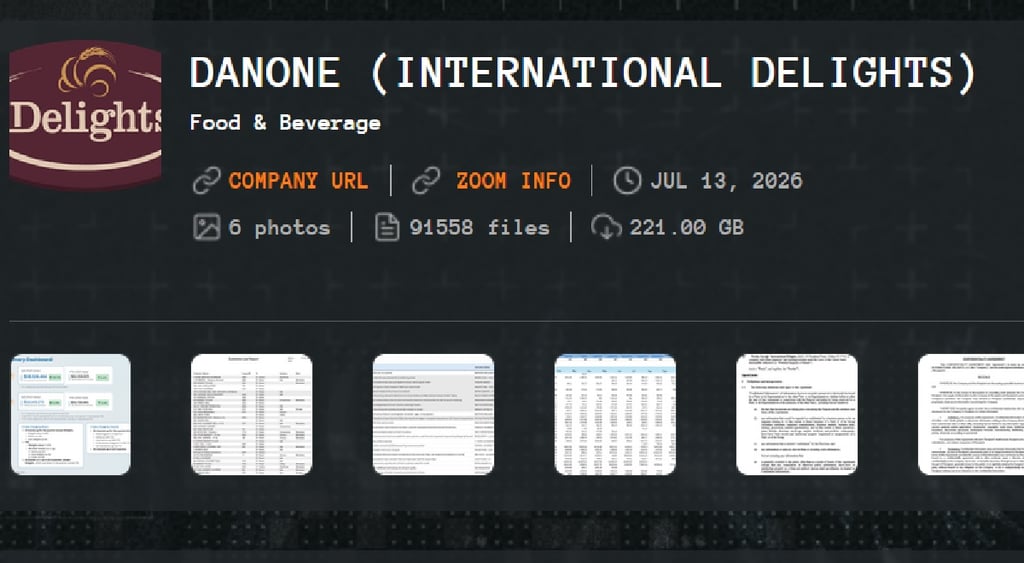The image size is (1024, 563).
Task: Open the fifth thumbnail, the agreement text page
Action: 796,414
